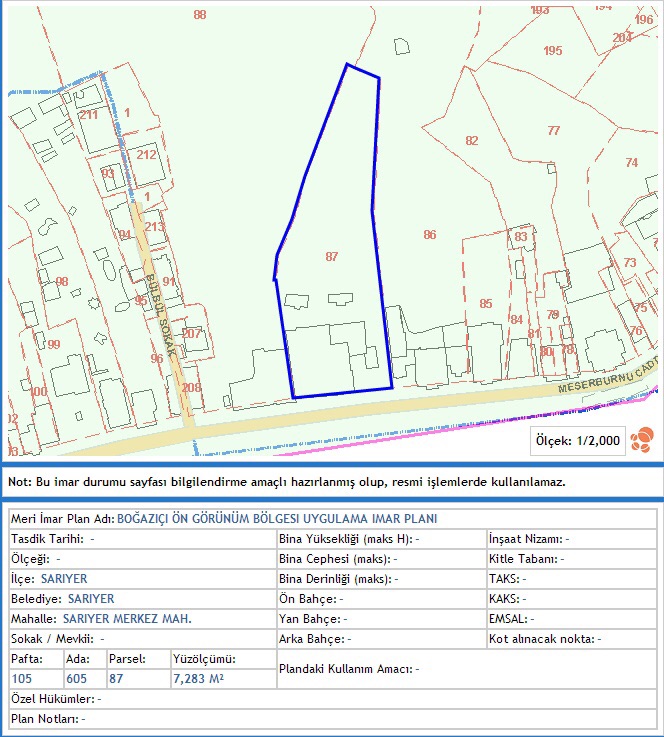Click the BOĞAZIÇI ÖN GÖRÜNÜM plan name
664x737 pixels.
[277, 519]
